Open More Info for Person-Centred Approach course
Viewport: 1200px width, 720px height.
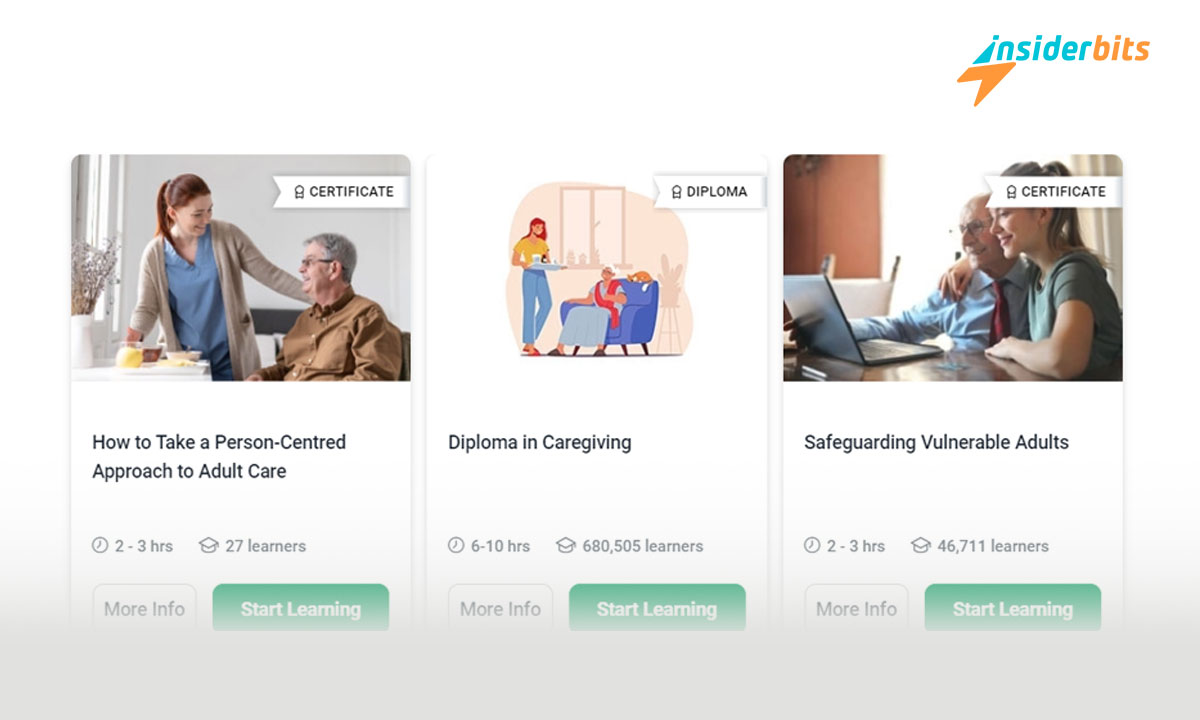(145, 609)
